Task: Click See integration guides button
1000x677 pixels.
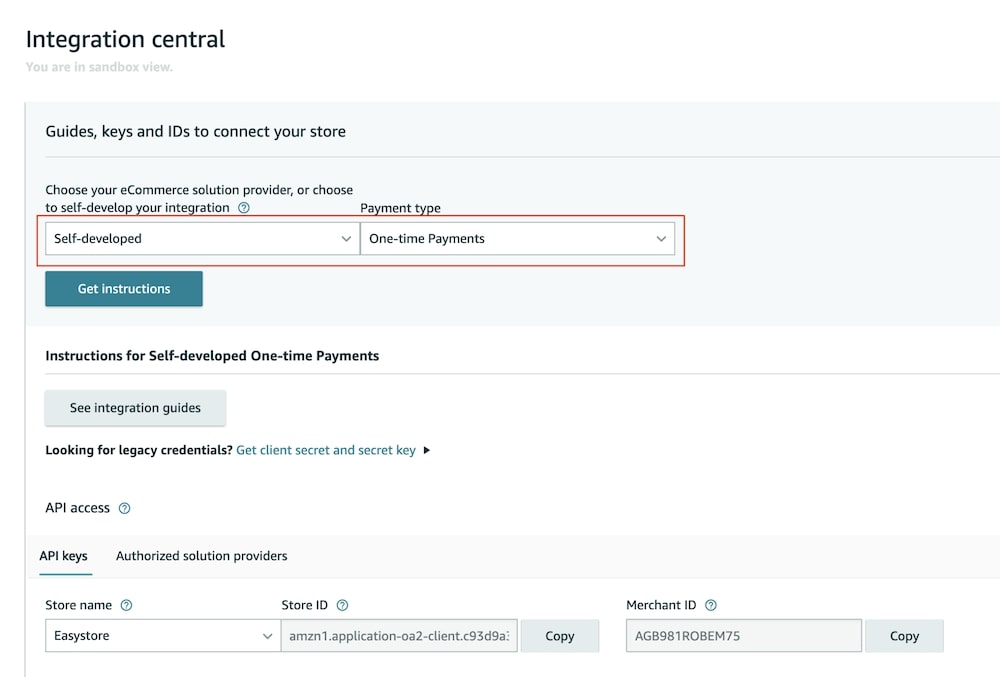Action: (x=135, y=408)
